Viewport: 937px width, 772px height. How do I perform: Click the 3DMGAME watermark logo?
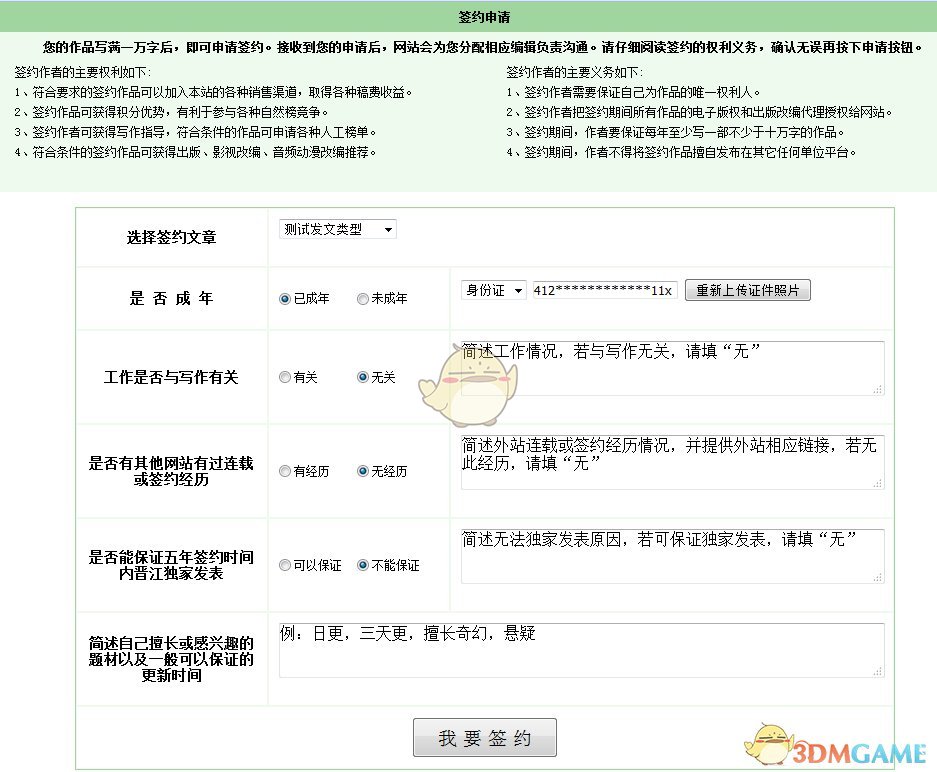point(838,746)
